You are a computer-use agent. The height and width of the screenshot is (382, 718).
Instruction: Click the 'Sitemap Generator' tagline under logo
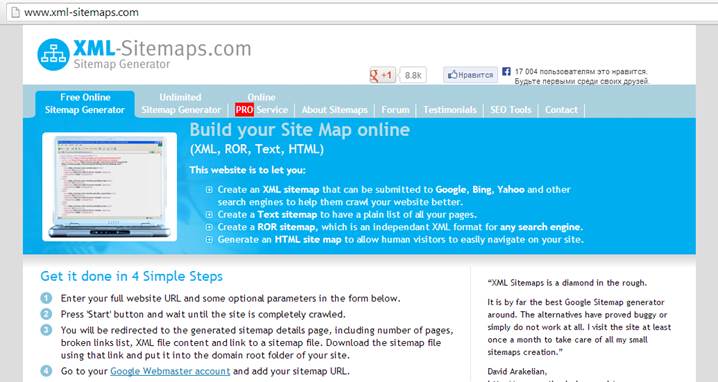pos(122,64)
